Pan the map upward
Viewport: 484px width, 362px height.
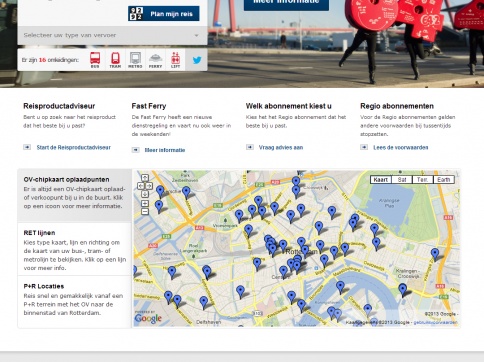[x=145, y=178]
